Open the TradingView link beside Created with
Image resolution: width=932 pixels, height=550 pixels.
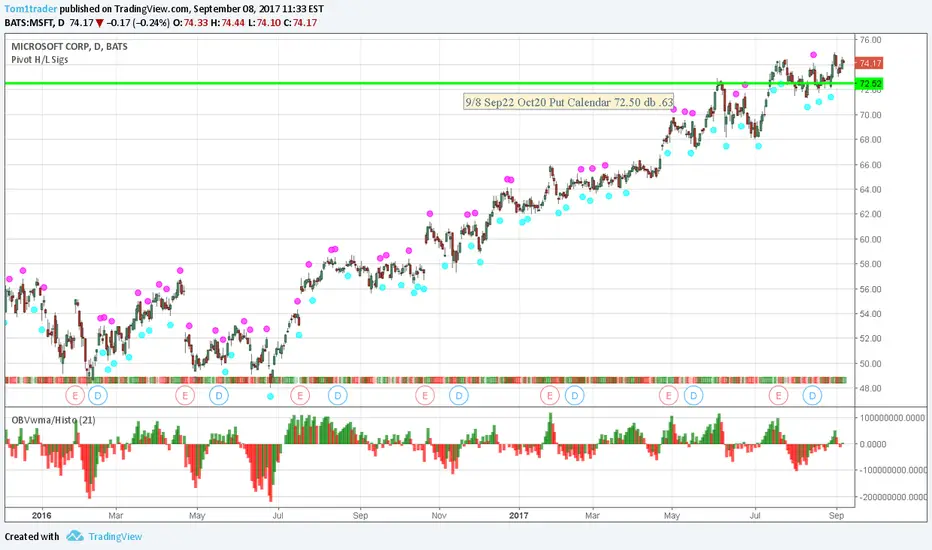click(x=115, y=536)
